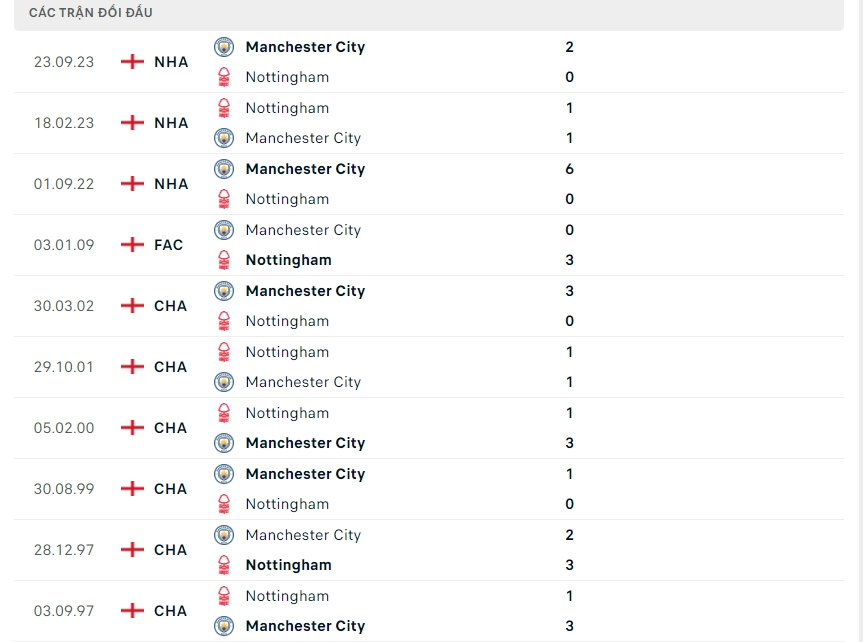863x642 pixels.
Task: Open Manchester City link in 01.09.22 match
Action: (305, 169)
